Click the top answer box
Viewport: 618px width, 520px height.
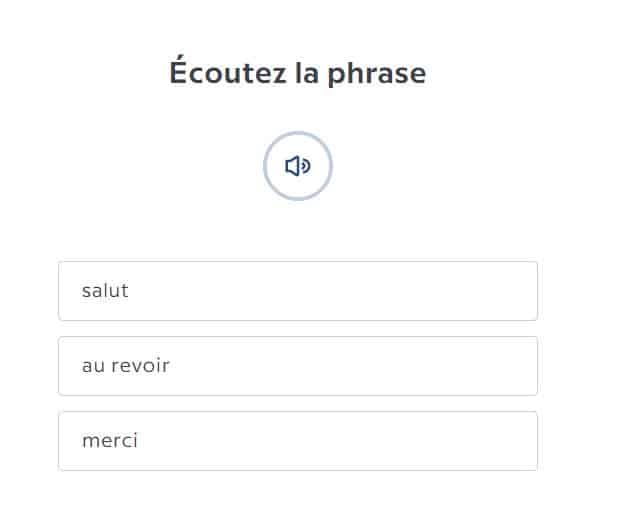(297, 291)
